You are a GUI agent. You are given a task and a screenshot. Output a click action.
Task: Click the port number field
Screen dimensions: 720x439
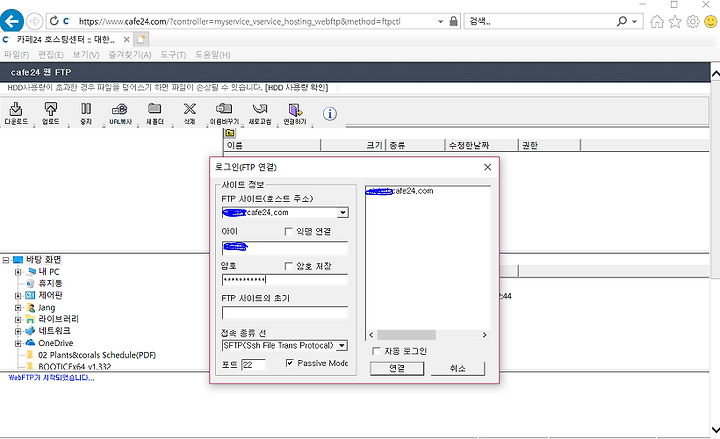coord(253,365)
